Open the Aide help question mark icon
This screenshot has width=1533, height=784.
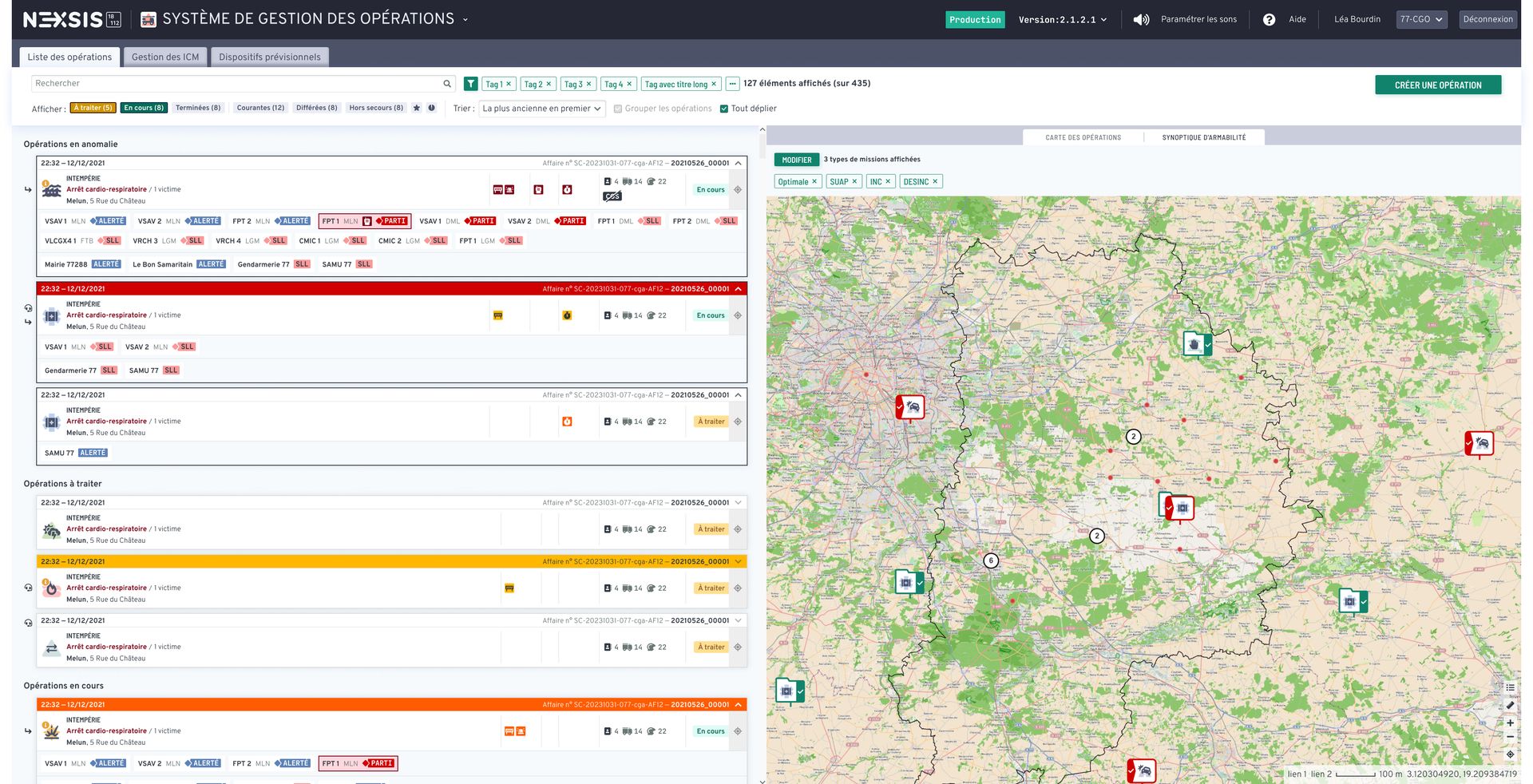click(1269, 20)
